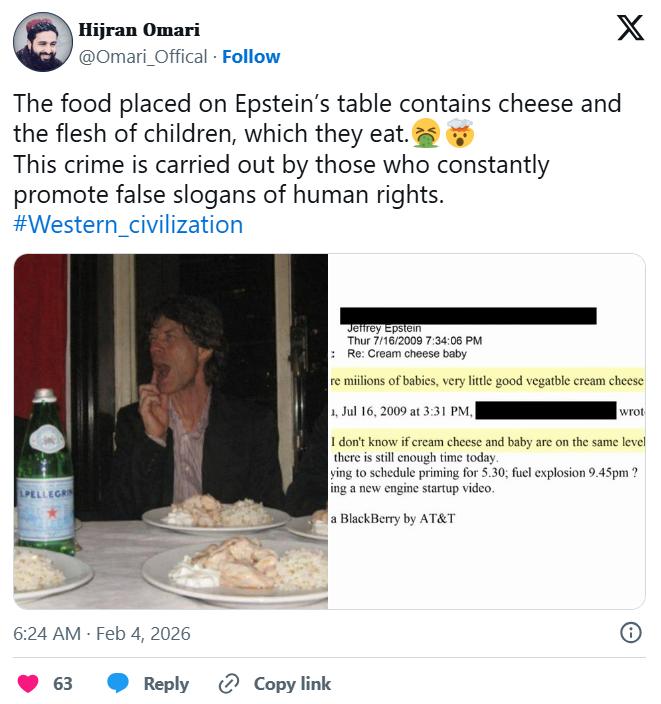Open the 6:24 AM Feb 4 timestamp
Screen dimensions: 661x704
[x=102, y=634]
